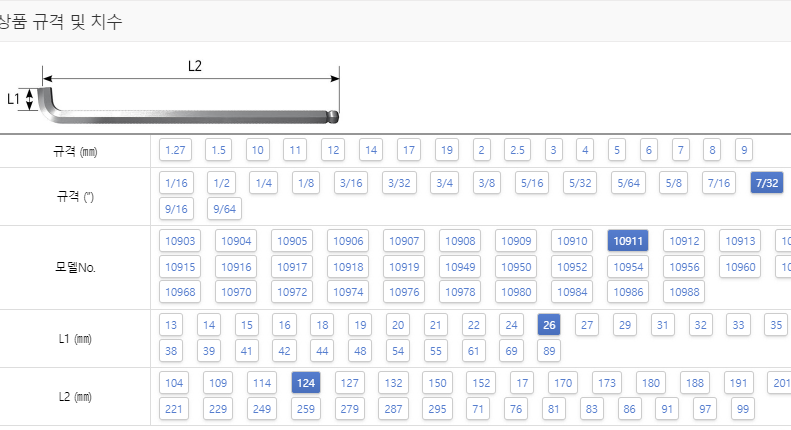
Task: Choose L1 length 89 mm
Action: 549,350
